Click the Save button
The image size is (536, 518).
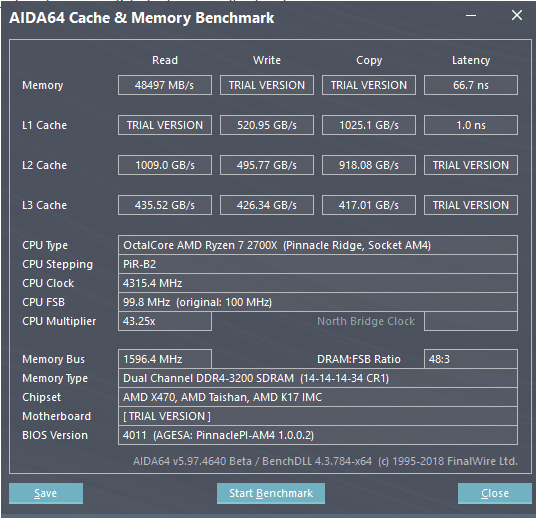[x=46, y=493]
